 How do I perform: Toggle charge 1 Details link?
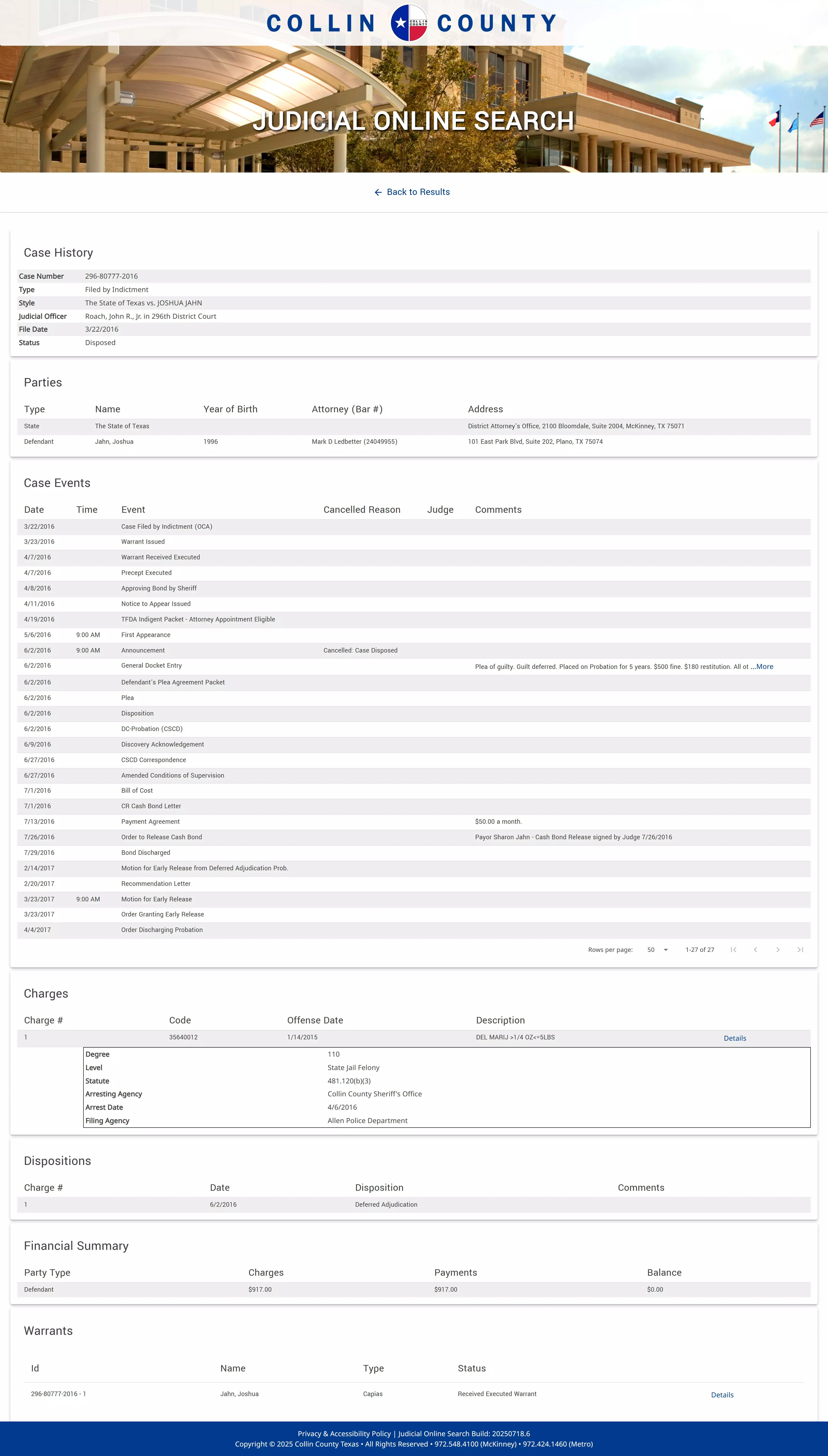(x=735, y=1038)
